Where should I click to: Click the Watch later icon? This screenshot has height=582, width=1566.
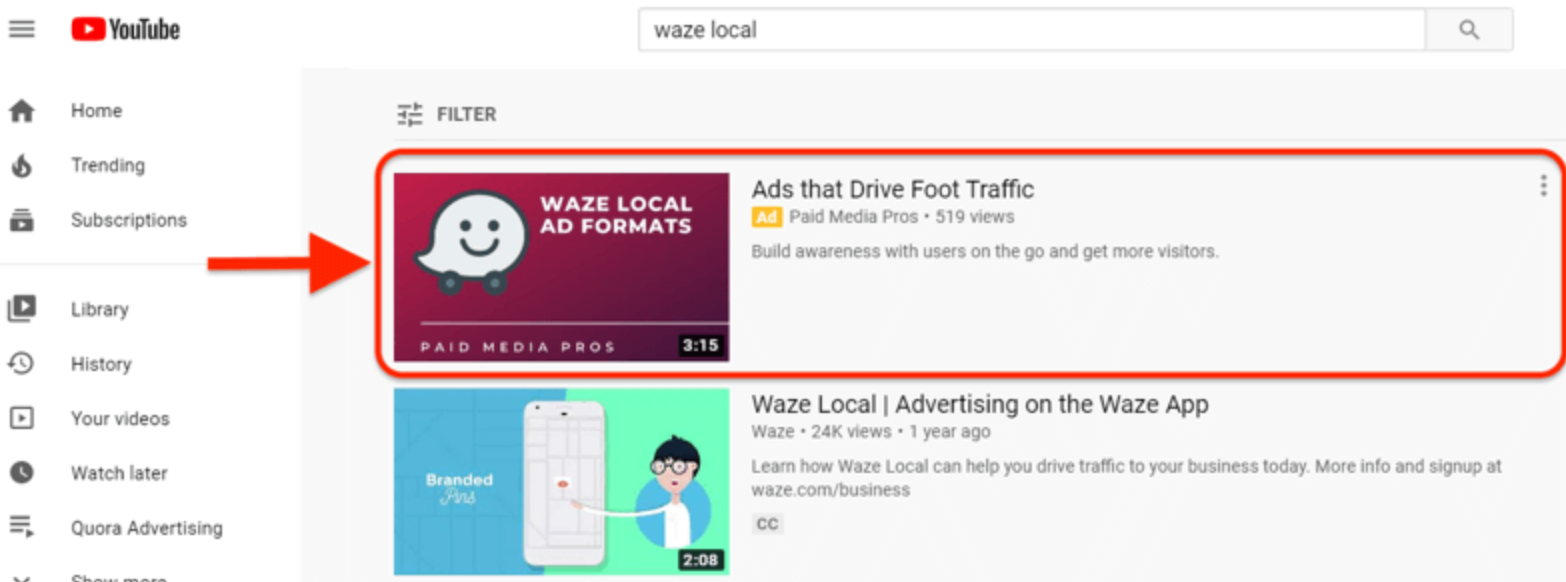pyautogui.click(x=22, y=473)
